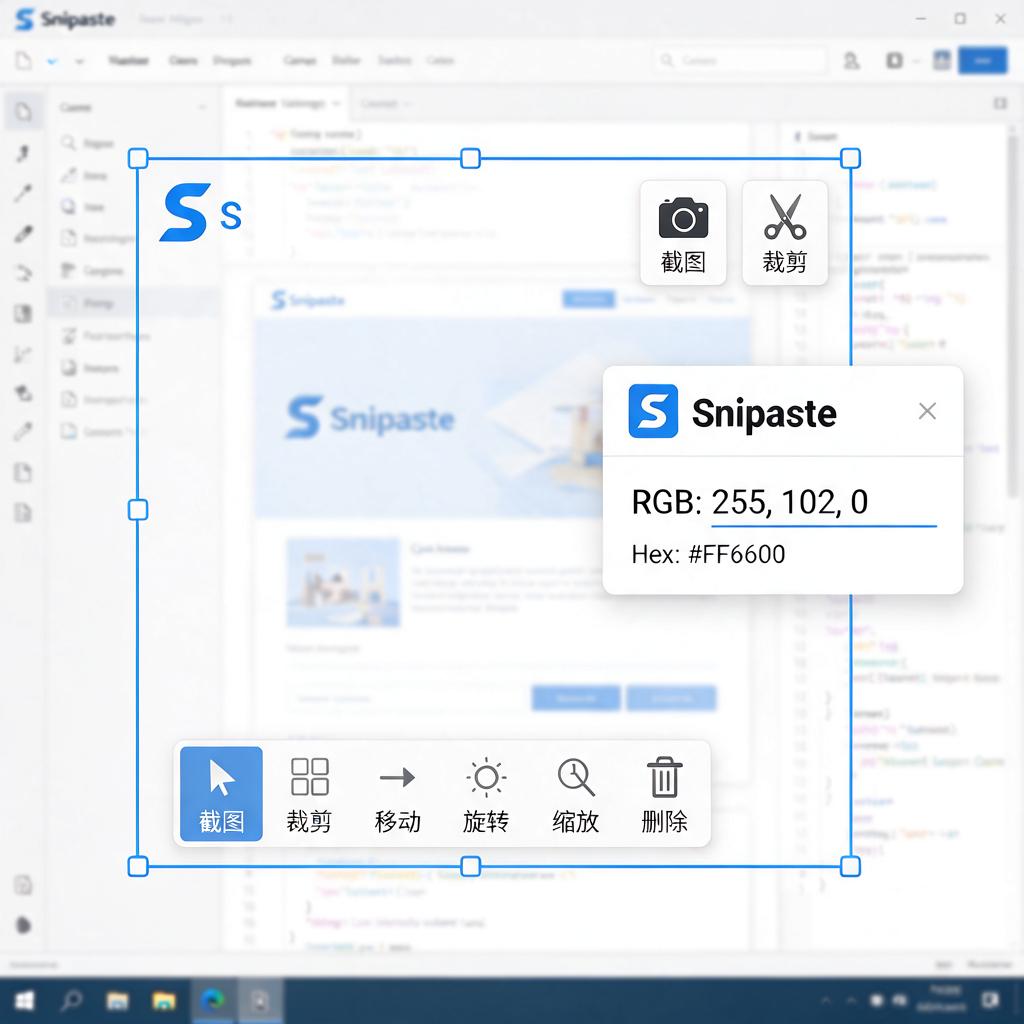Click the Windows Start button
1024x1024 pixels.
(25, 1000)
